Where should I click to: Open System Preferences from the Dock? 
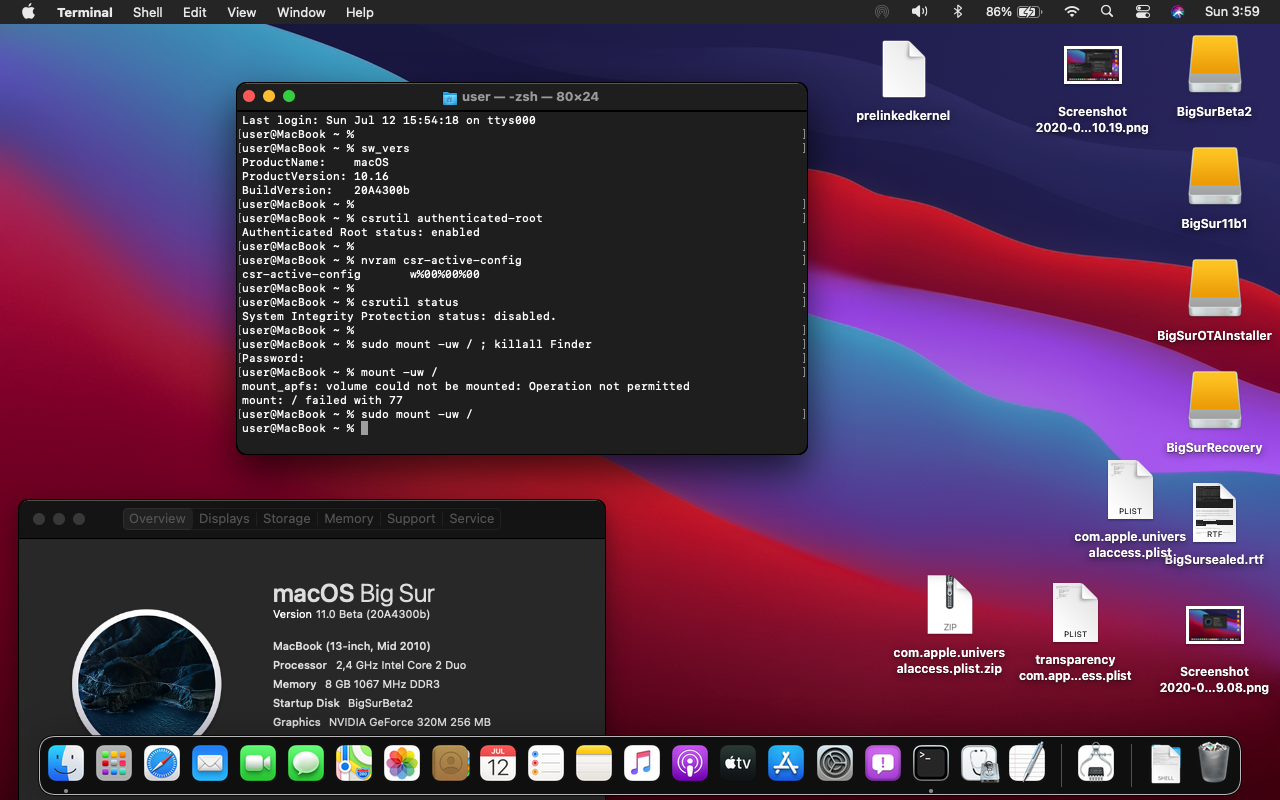tap(834, 764)
